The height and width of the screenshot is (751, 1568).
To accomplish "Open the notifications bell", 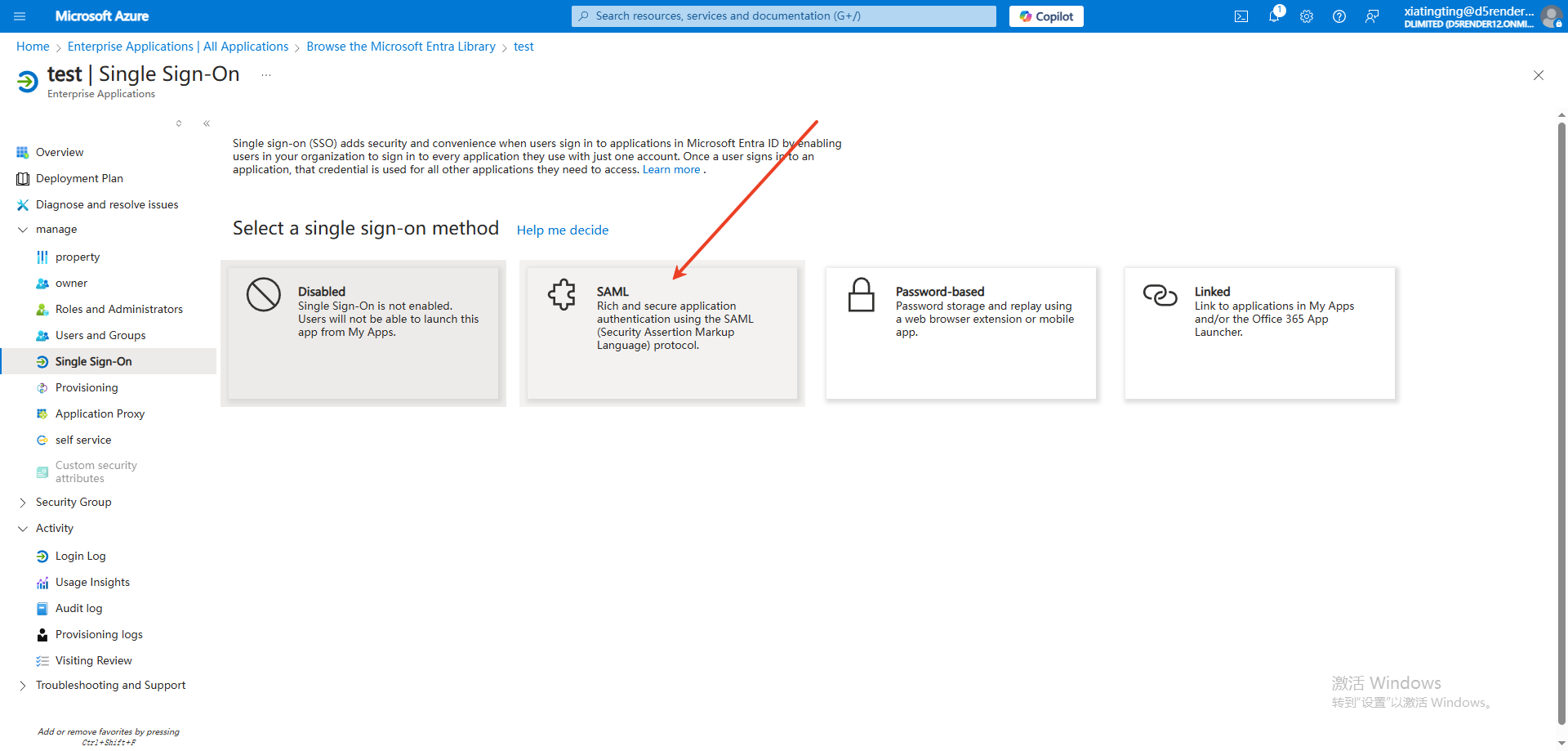I will tap(1274, 16).
